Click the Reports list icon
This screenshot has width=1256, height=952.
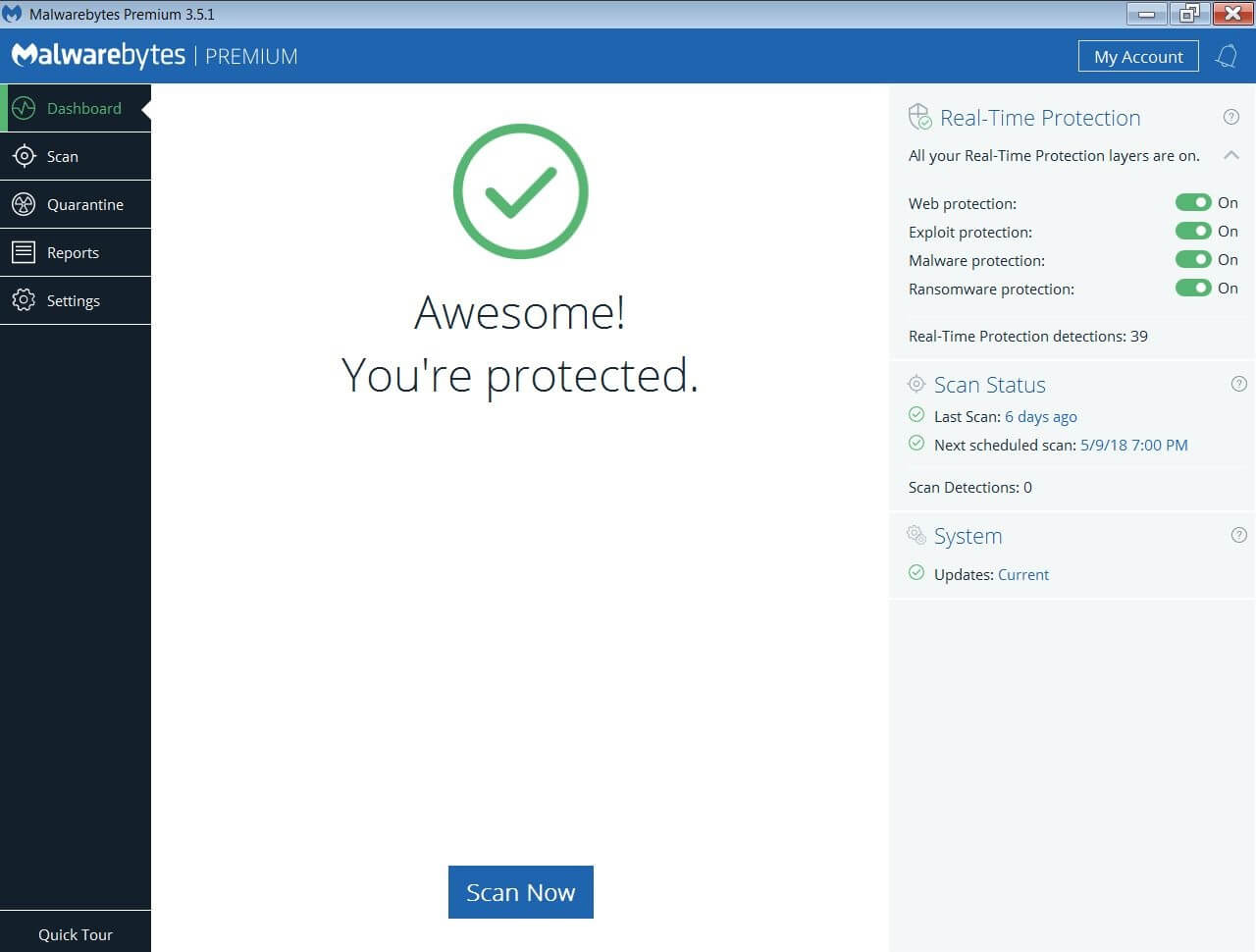click(x=24, y=252)
